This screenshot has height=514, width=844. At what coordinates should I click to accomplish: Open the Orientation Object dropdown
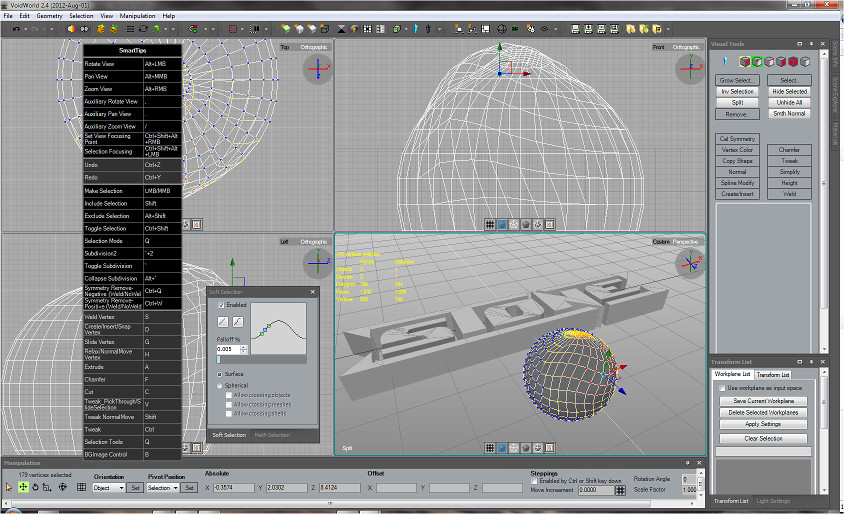pos(107,488)
